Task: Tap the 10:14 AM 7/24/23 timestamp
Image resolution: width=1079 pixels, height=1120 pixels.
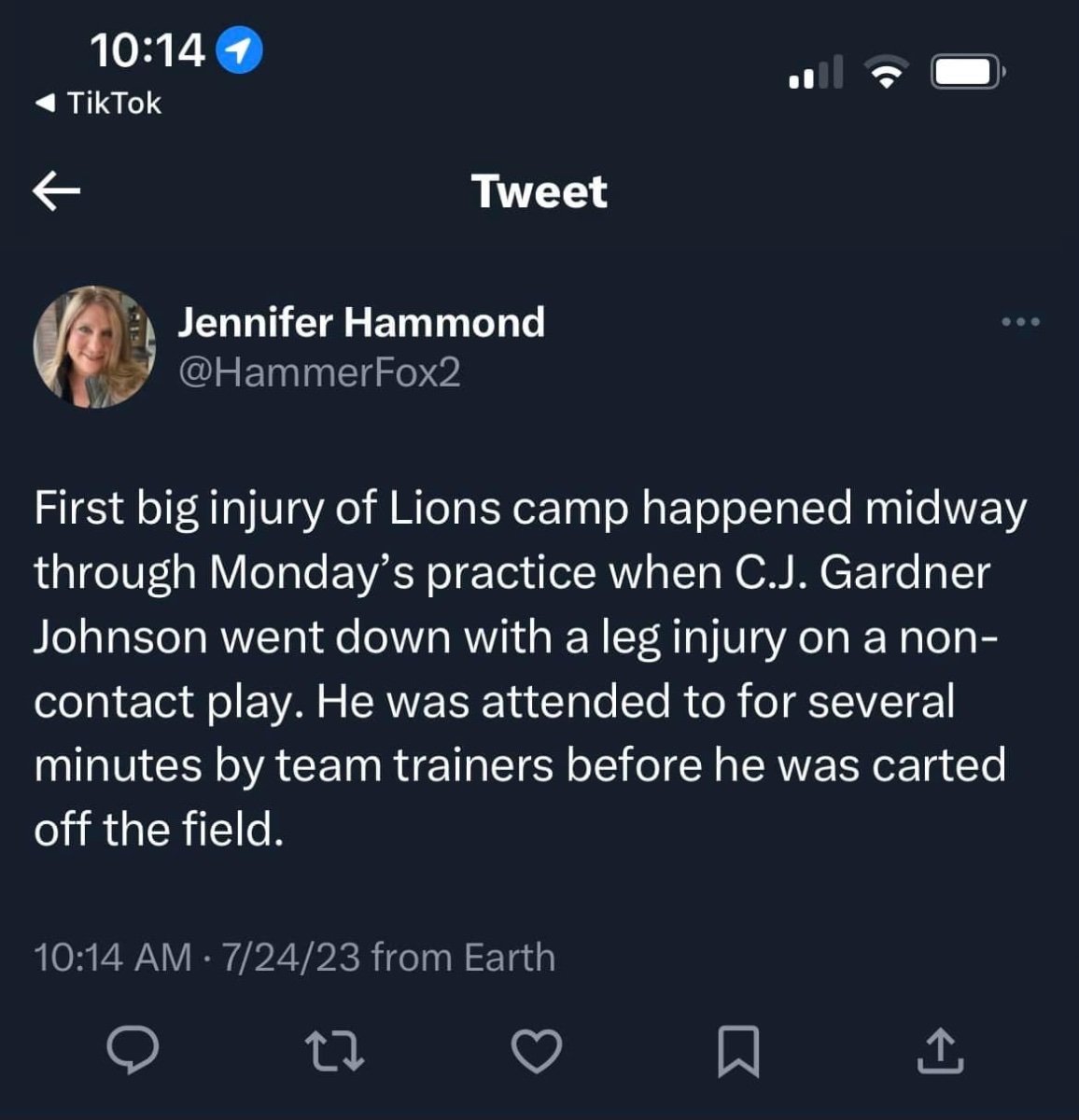Action: click(196, 958)
